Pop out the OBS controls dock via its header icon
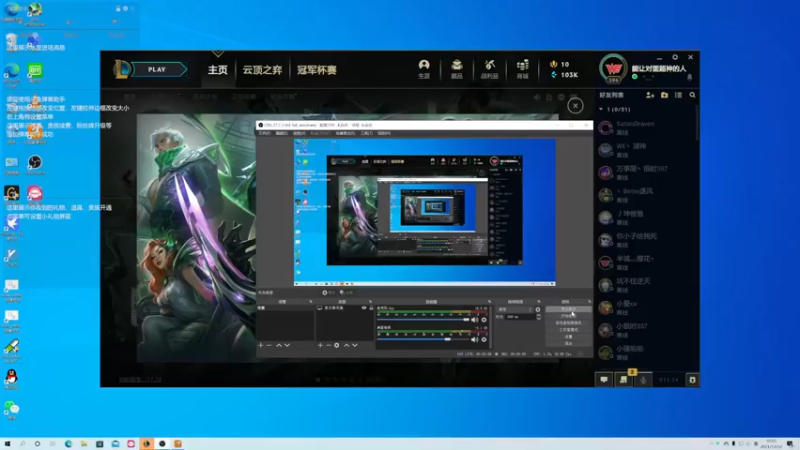800x450 pixels. pyautogui.click(x=589, y=302)
